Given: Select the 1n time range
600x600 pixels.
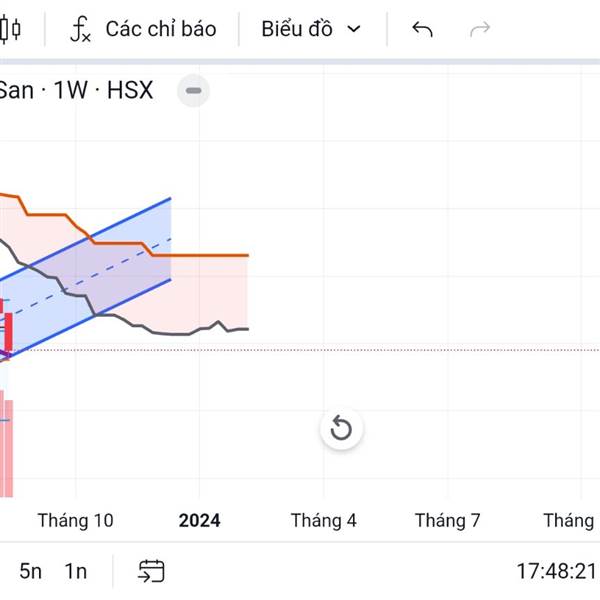Looking at the screenshot, I should [75, 571].
